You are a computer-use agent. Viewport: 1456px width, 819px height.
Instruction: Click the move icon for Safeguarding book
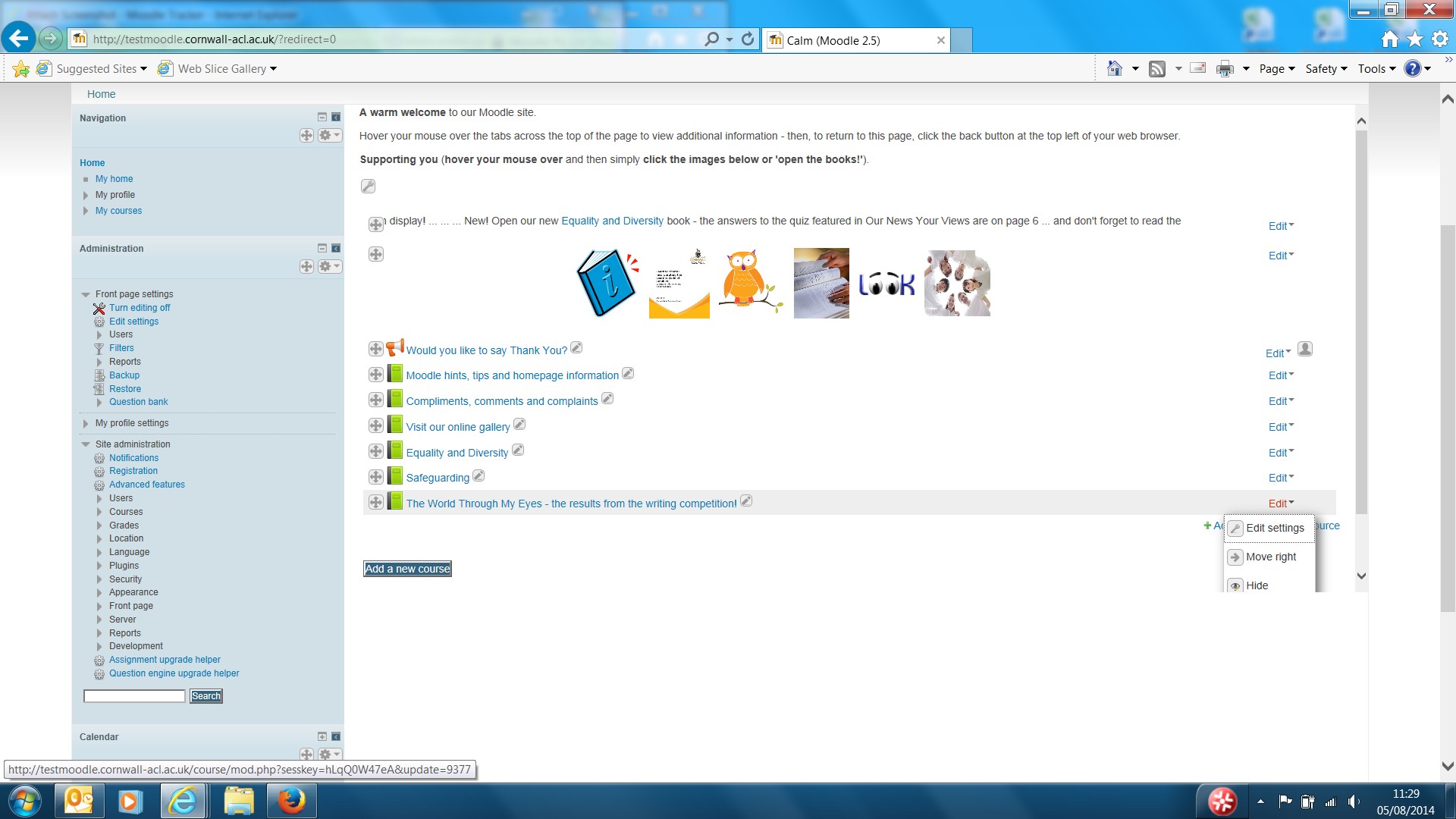[x=375, y=477]
